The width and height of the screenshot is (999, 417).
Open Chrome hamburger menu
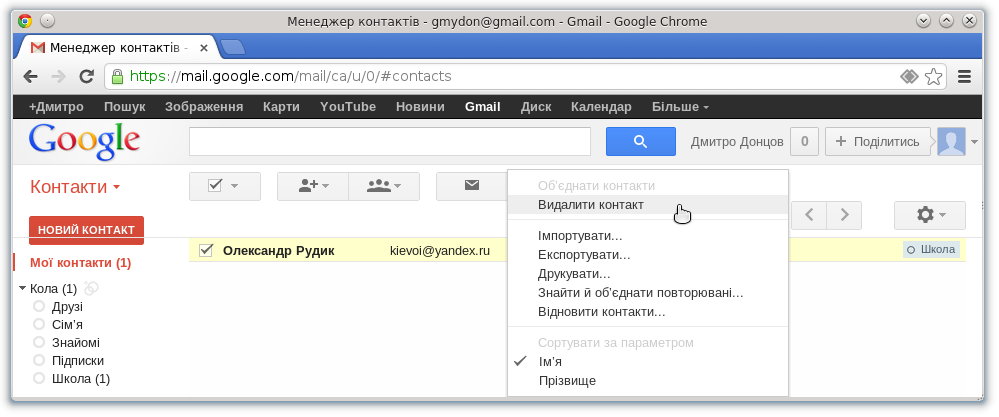pyautogui.click(x=964, y=77)
